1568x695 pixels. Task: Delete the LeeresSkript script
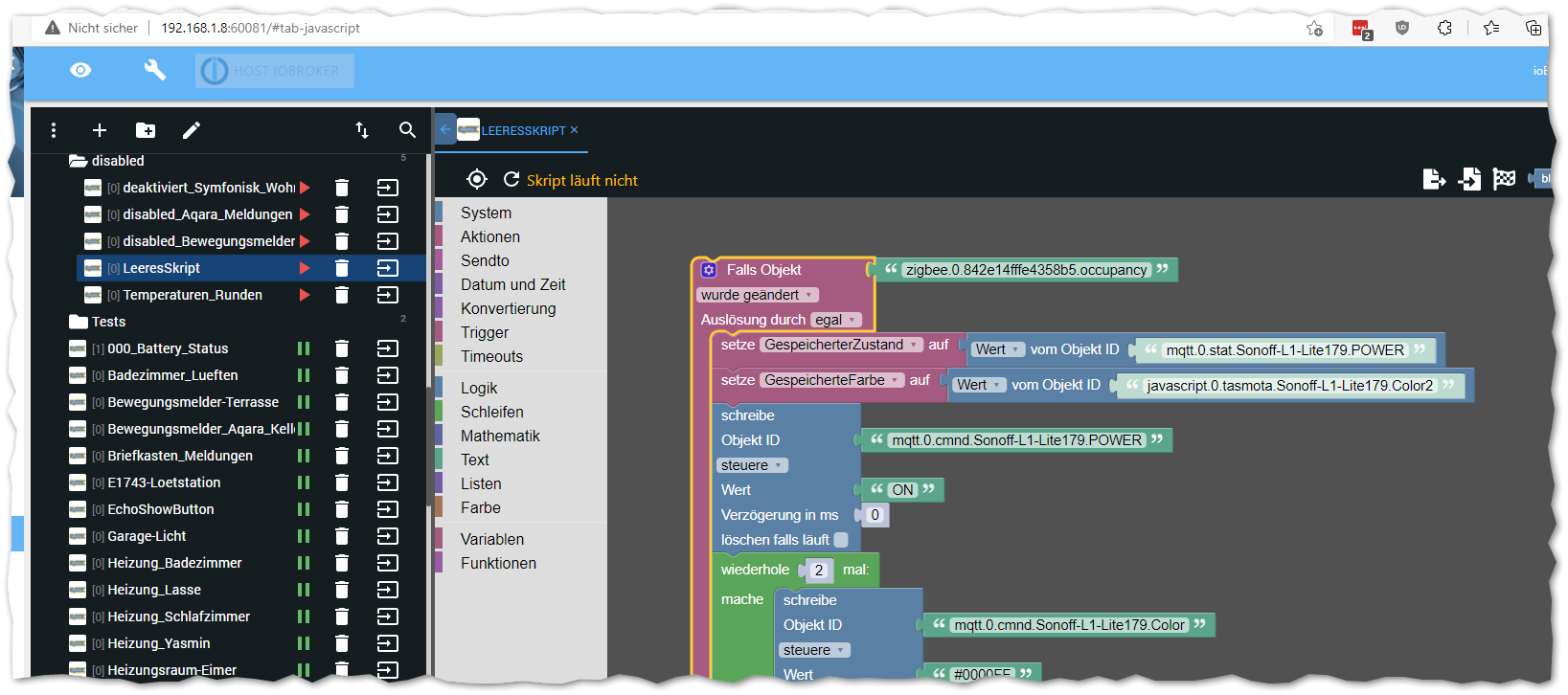point(342,268)
